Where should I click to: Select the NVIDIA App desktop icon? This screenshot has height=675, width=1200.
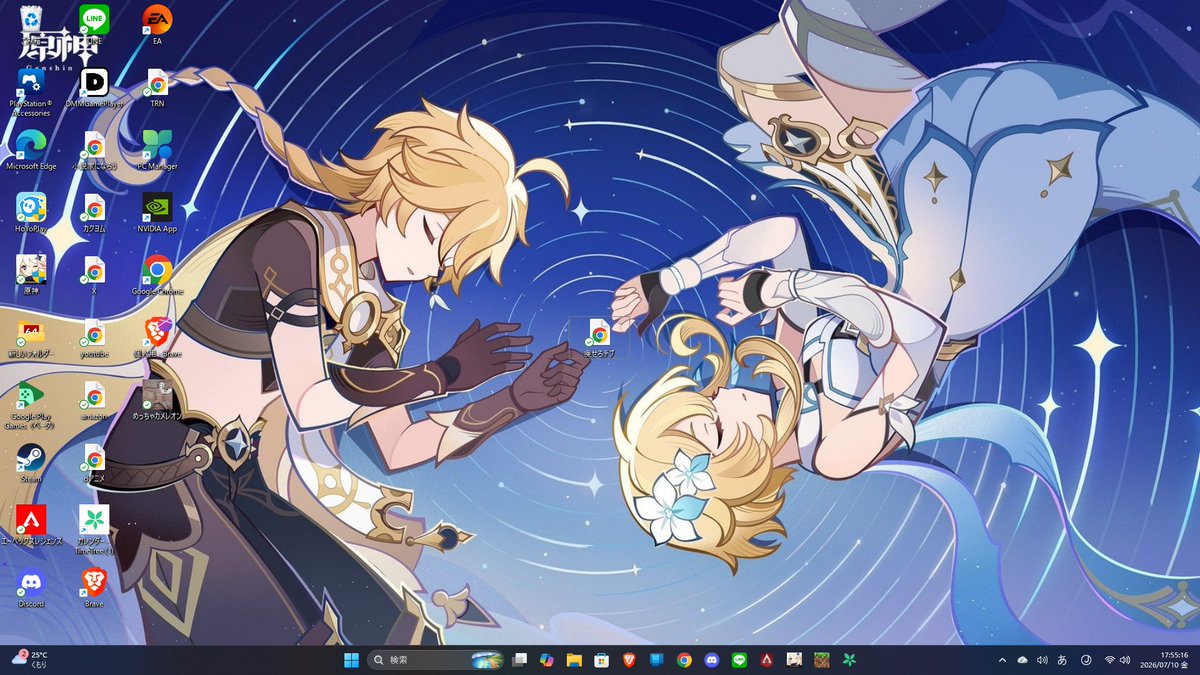(x=157, y=211)
